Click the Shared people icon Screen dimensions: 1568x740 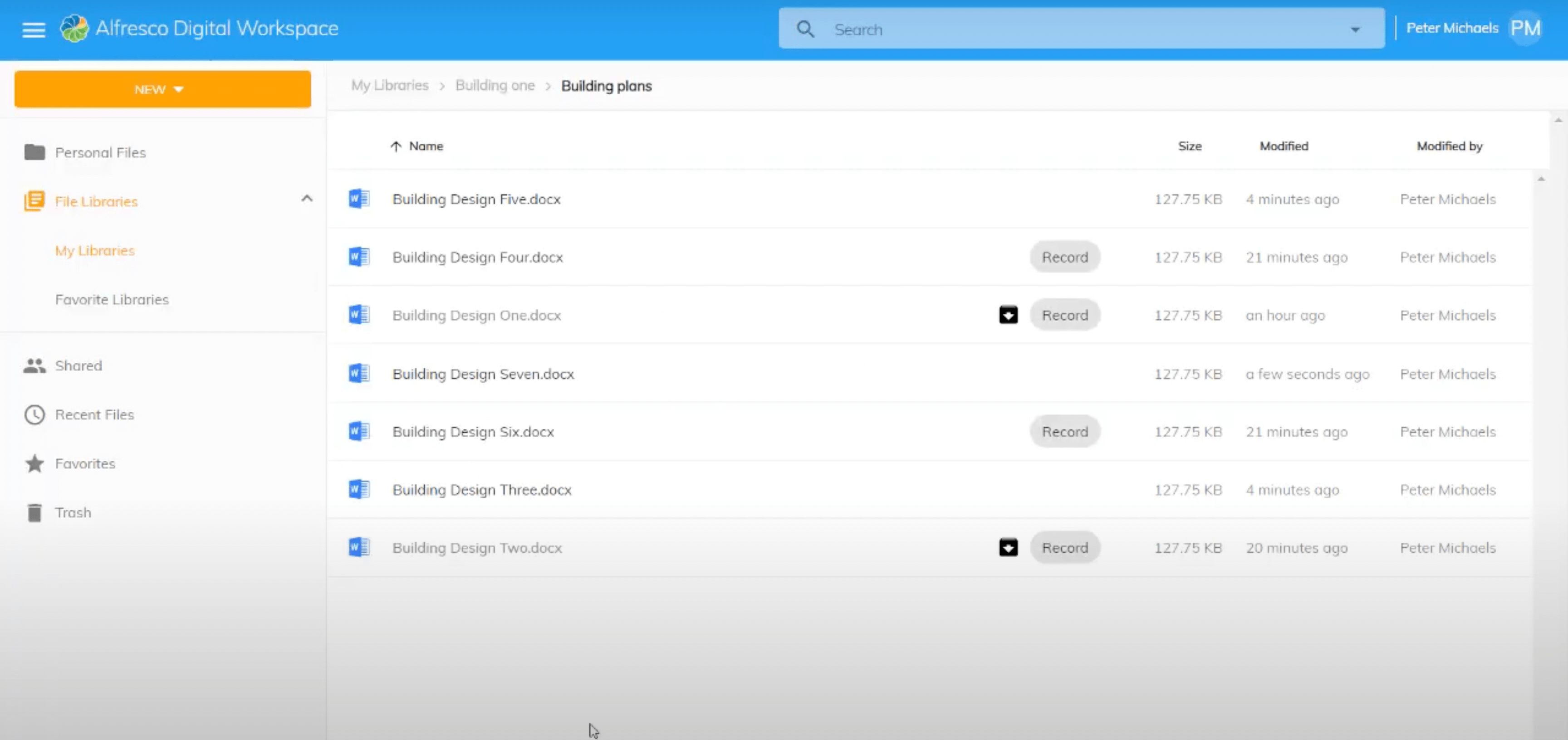(x=34, y=366)
